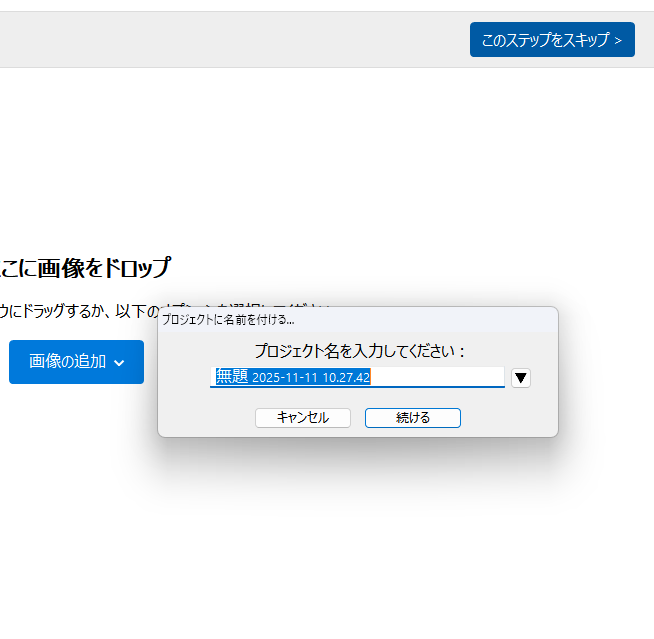Click the drag instruction text under heading
The height and width of the screenshot is (639, 654).
(x=80, y=311)
